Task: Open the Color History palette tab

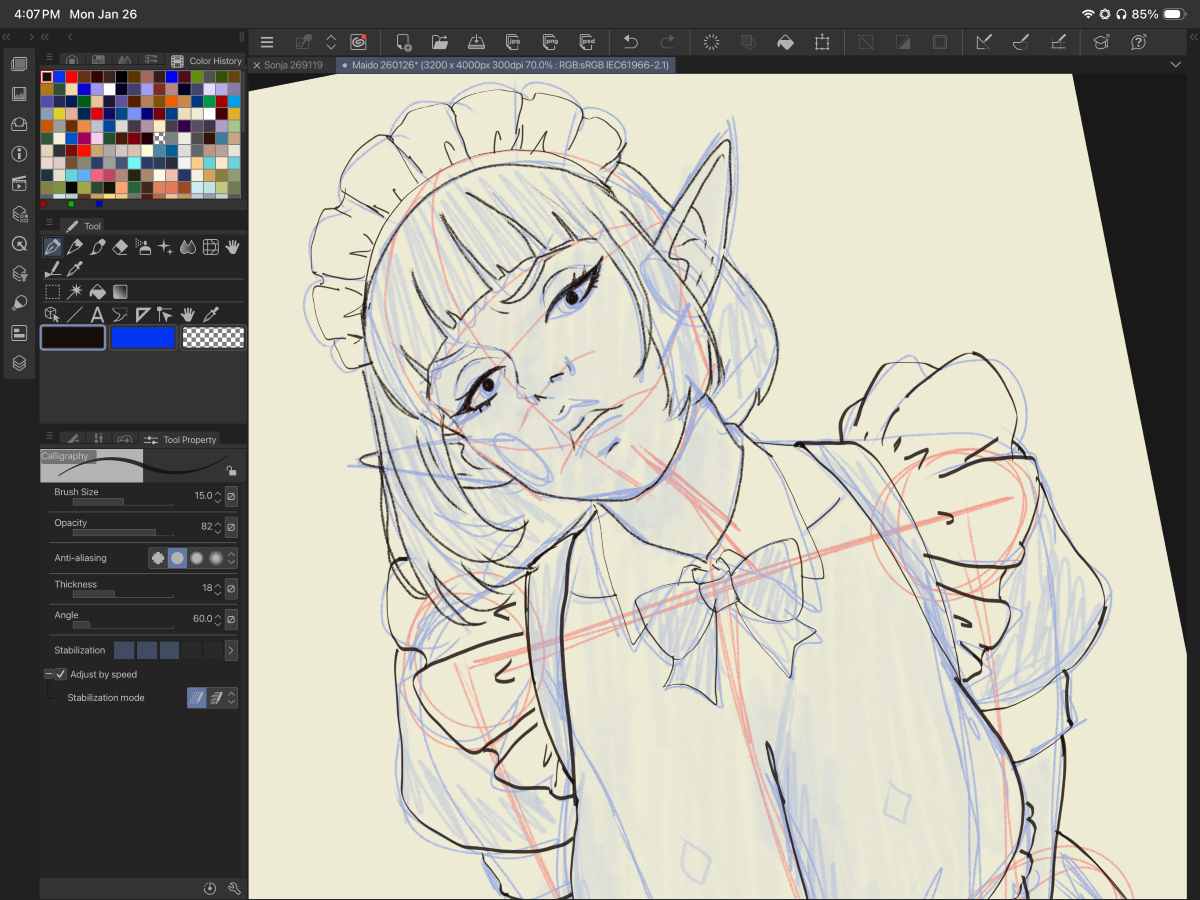Action: point(206,61)
